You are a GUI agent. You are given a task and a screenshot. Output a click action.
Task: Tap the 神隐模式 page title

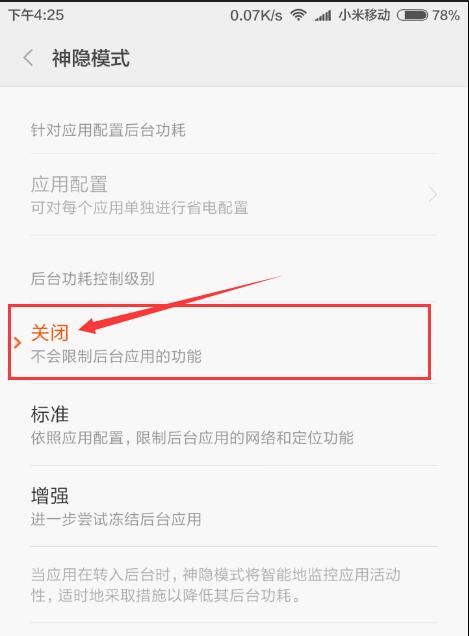(91, 58)
